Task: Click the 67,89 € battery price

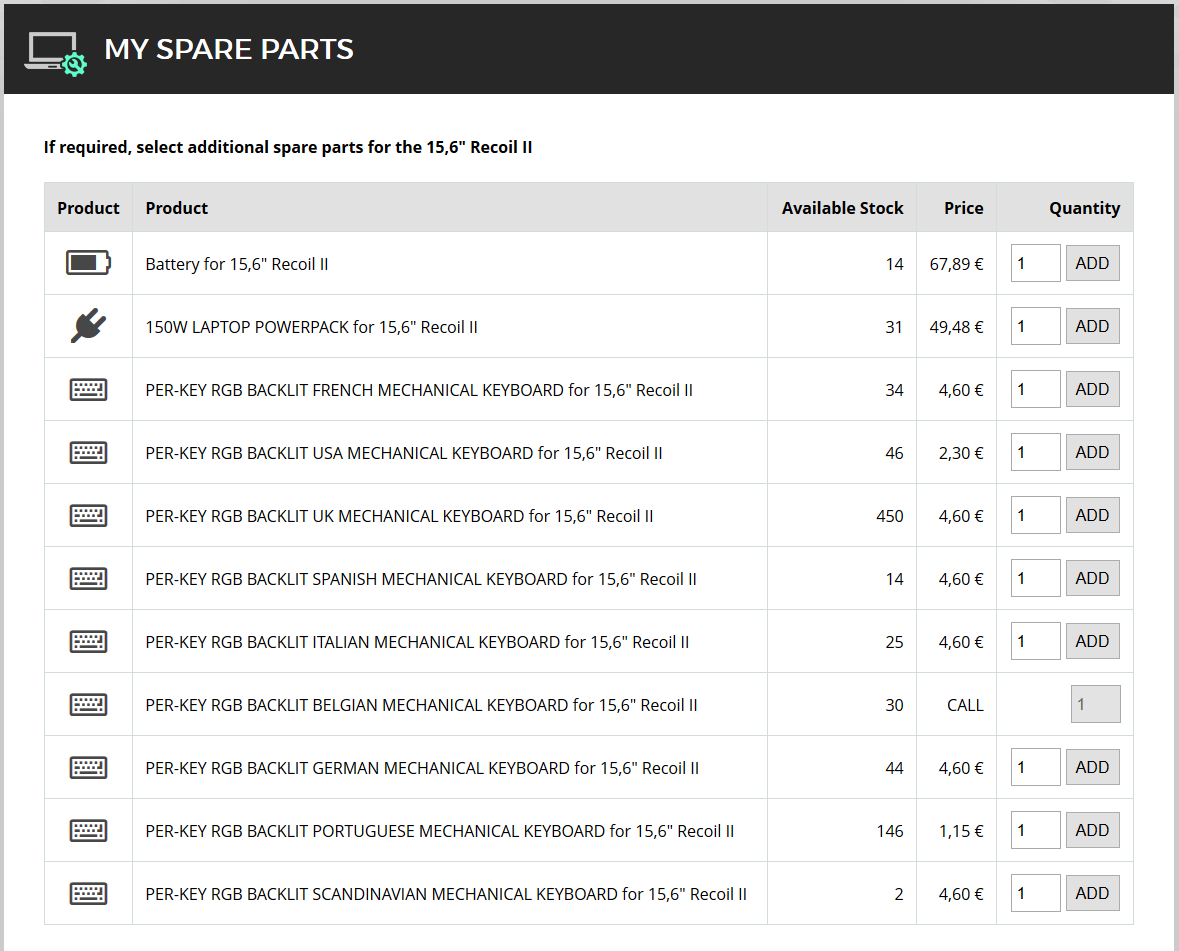Action: click(x=956, y=265)
